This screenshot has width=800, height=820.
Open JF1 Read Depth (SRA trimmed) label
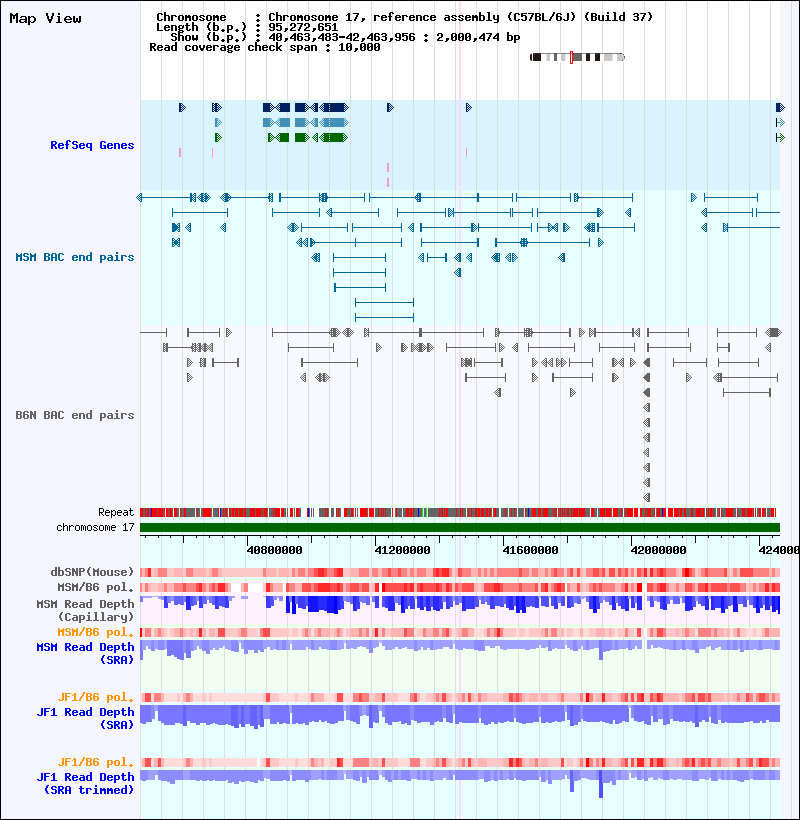pos(85,783)
